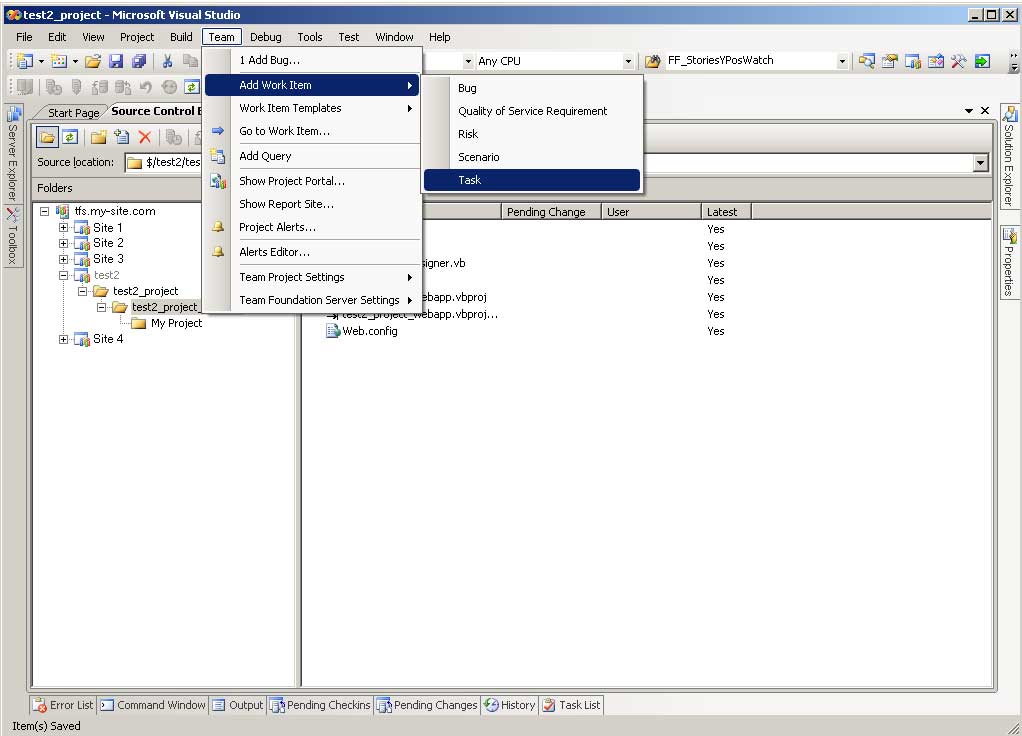Open the Server Explorer side tab
Screen dimensions: 1022x736
click(13, 153)
